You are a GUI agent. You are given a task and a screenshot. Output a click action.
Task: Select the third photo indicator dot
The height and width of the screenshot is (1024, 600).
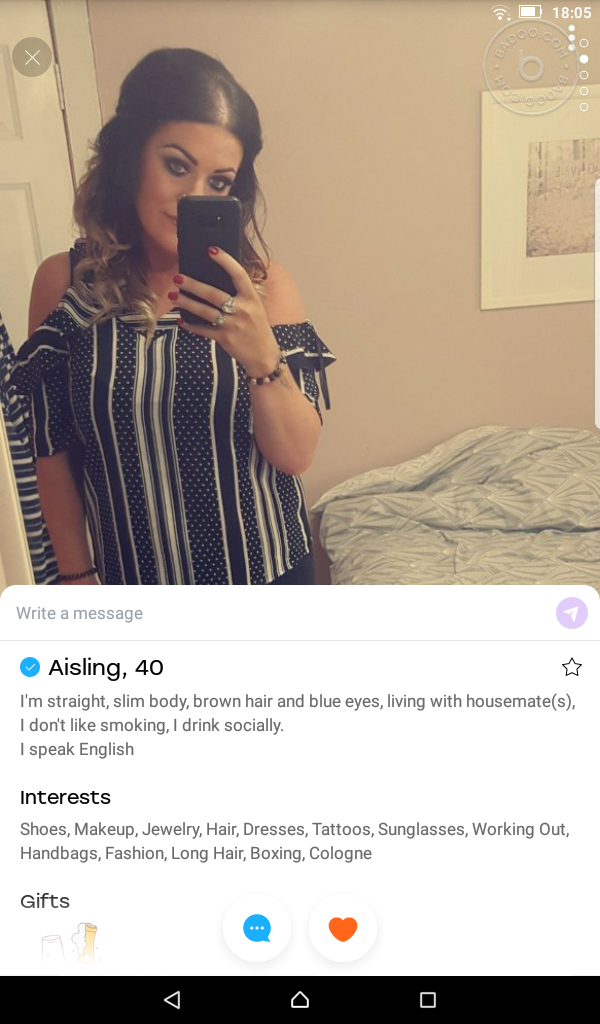(584, 74)
